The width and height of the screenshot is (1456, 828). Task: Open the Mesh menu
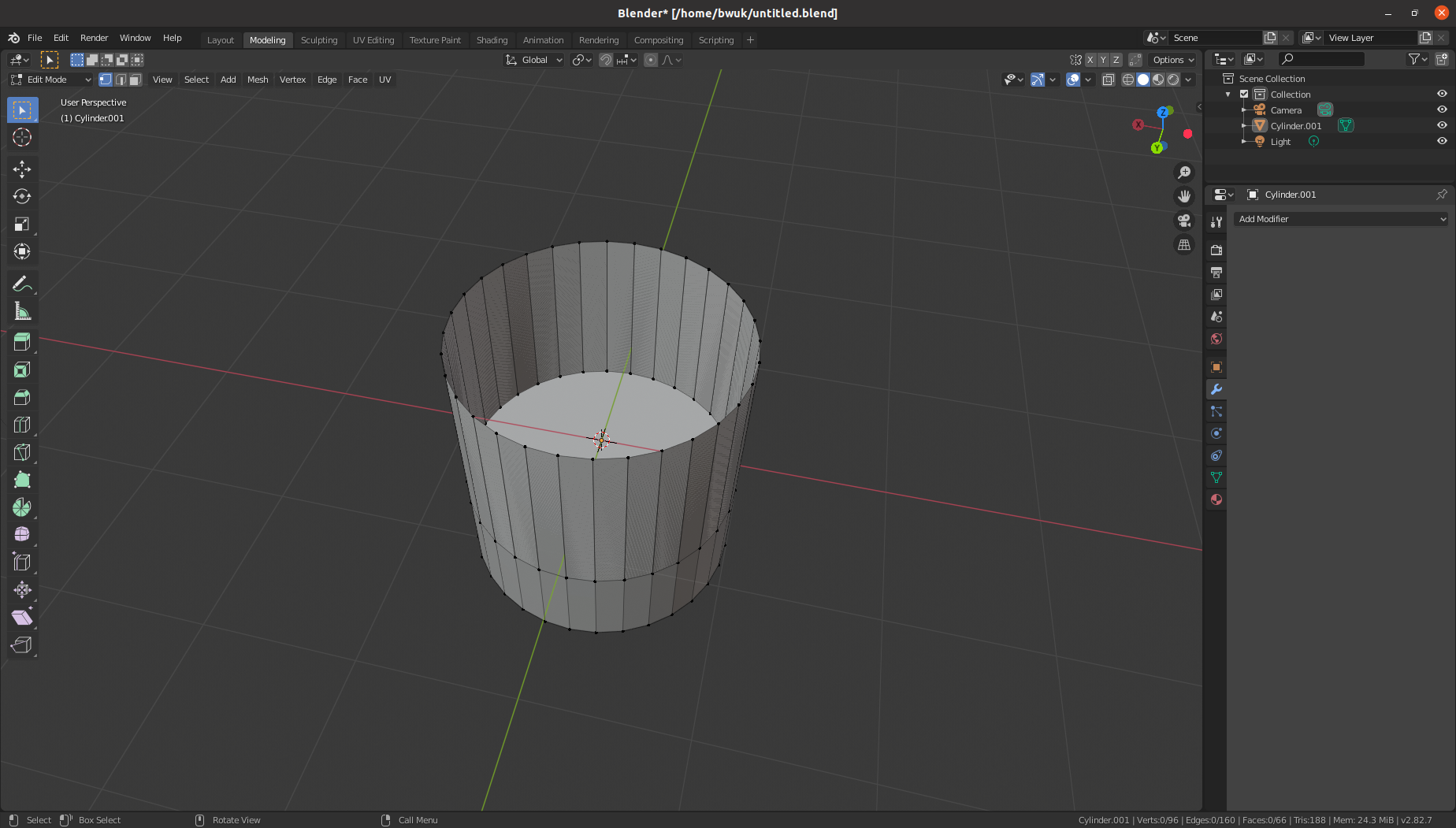pos(258,79)
